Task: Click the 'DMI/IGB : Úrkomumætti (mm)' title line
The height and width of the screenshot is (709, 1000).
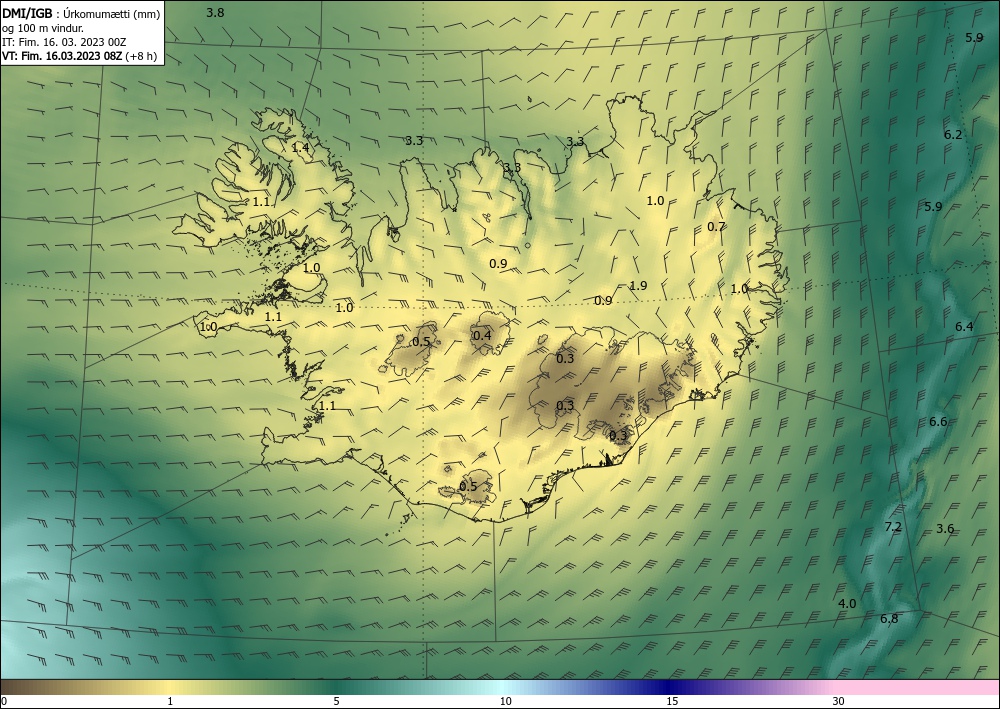Action: 81,13
